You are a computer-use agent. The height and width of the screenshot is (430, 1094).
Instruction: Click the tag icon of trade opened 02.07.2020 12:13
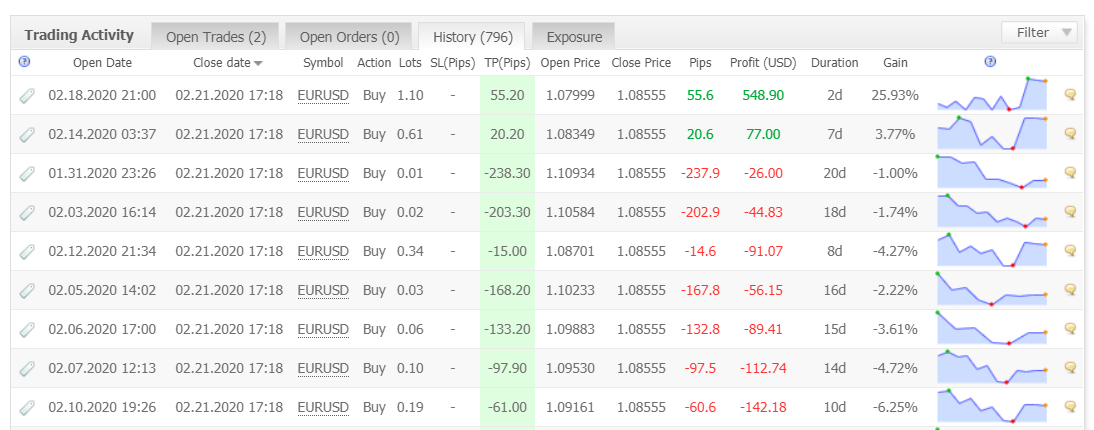click(x=26, y=369)
